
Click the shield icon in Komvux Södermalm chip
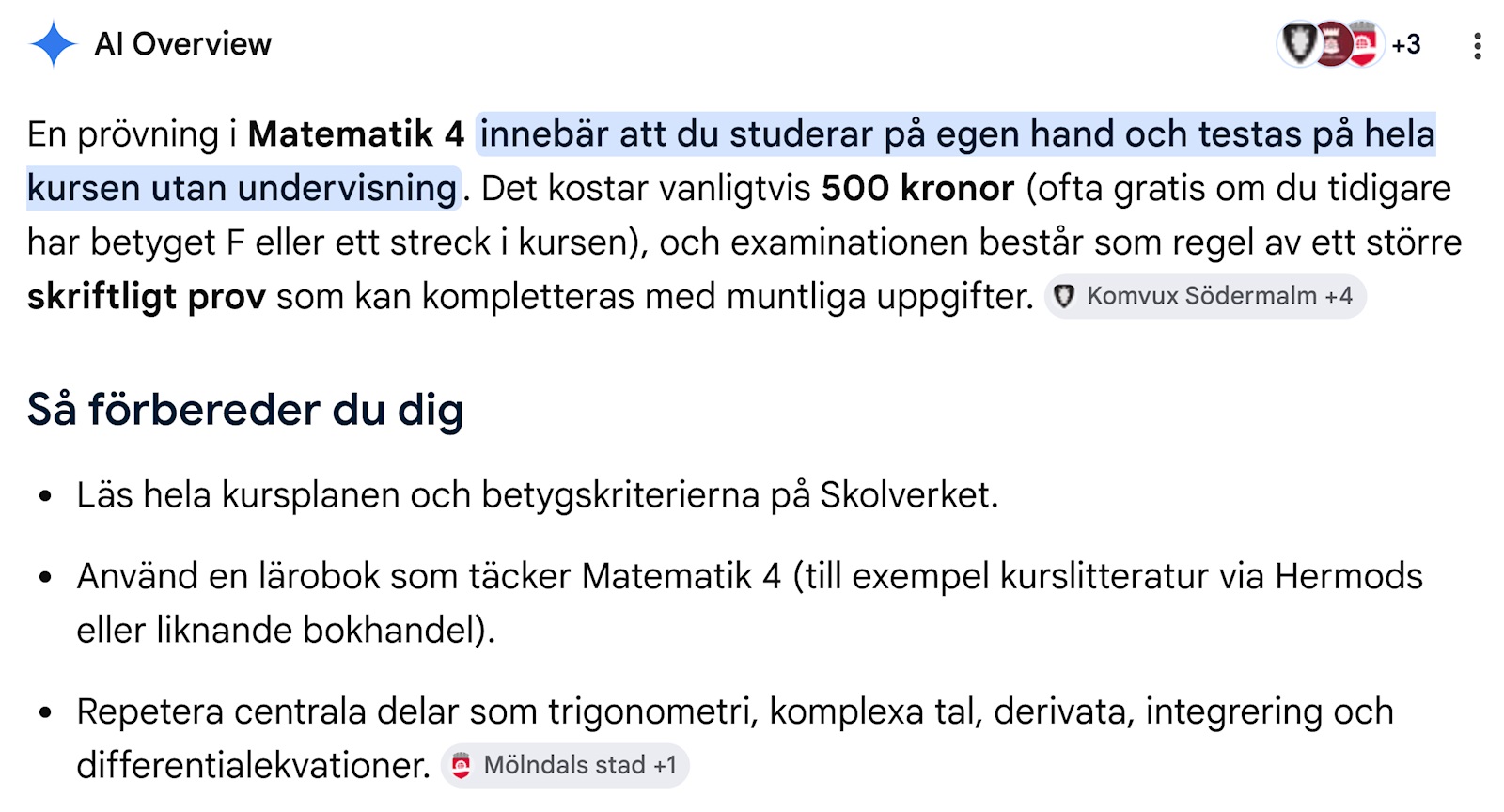(x=1064, y=296)
